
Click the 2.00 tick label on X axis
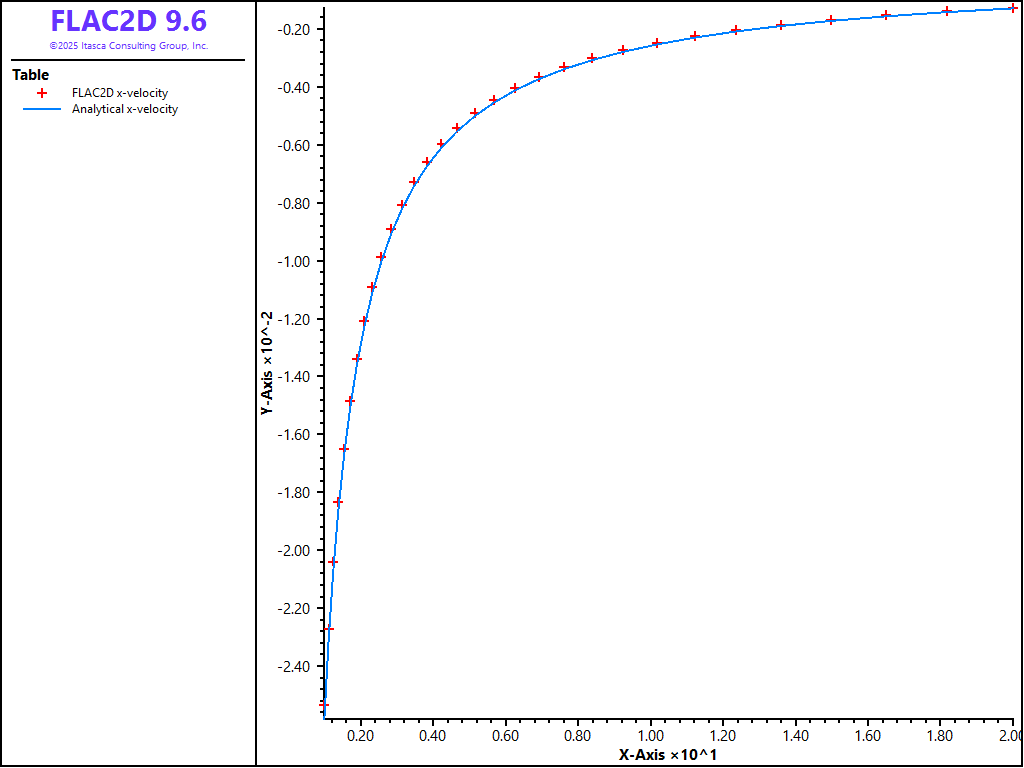tap(1008, 736)
